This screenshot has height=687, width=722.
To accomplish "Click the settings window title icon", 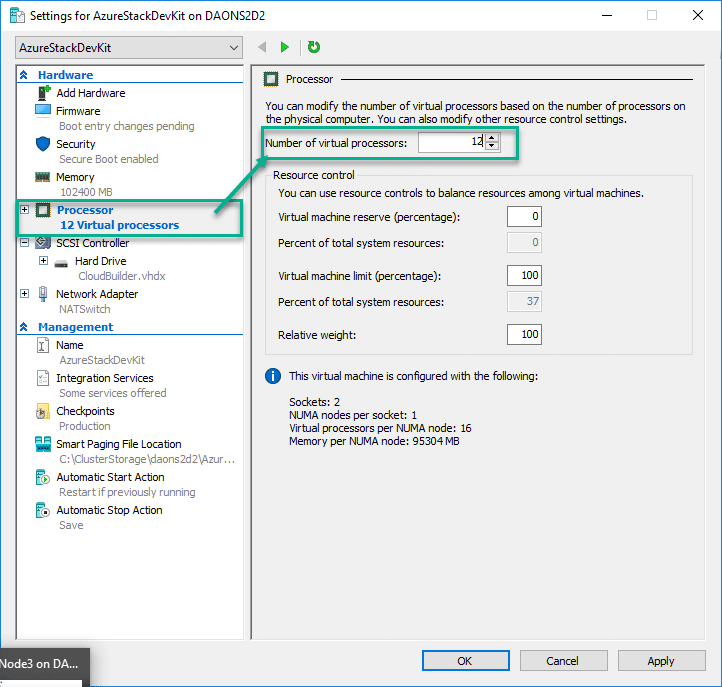I will click(x=17, y=16).
